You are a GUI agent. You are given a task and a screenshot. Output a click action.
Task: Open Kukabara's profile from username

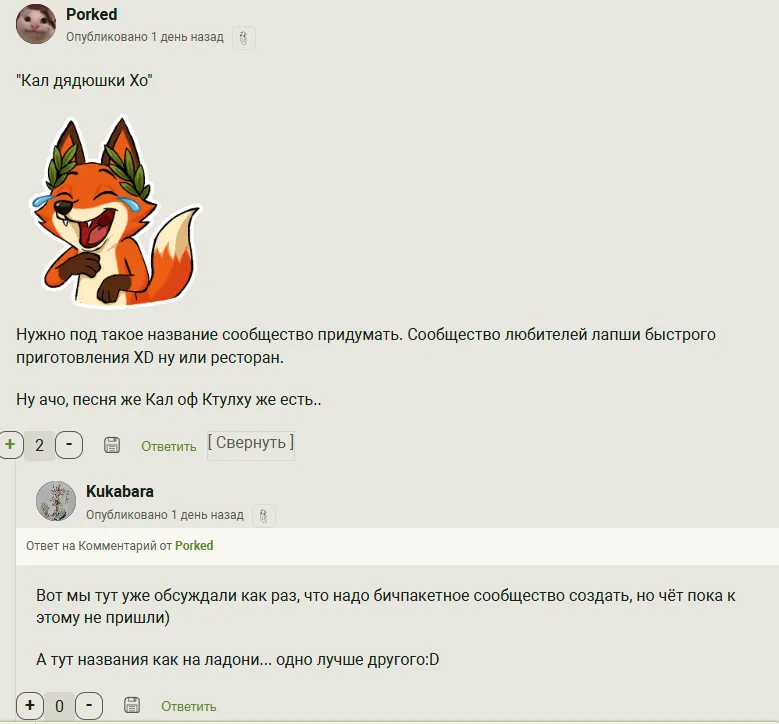click(x=120, y=491)
